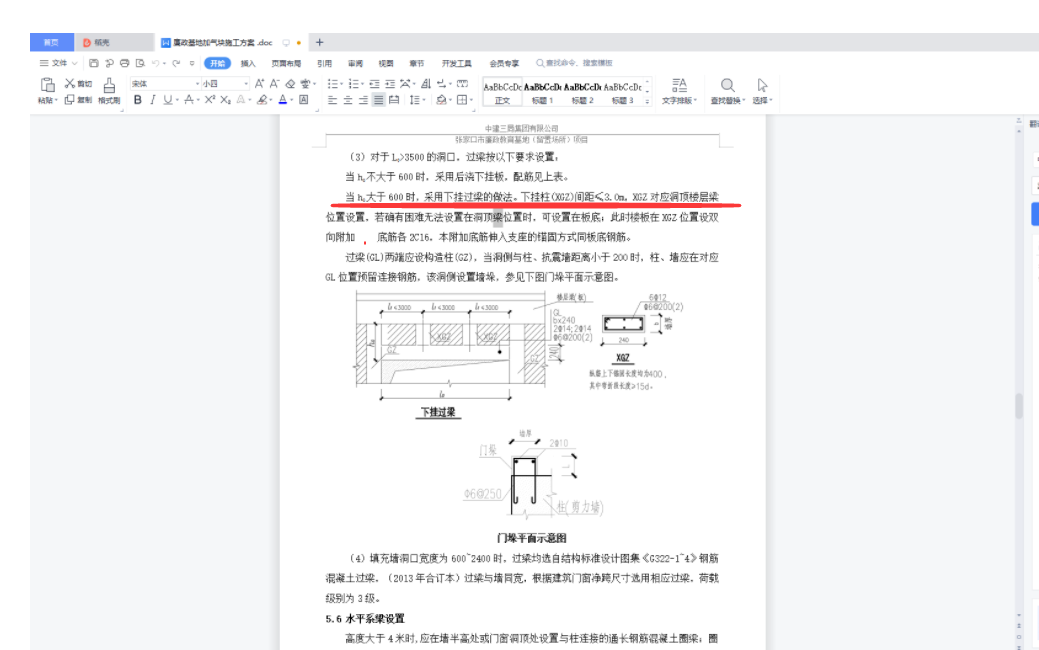Apply Subscript X₂ formatting
1039x650 pixels.
tap(225, 100)
